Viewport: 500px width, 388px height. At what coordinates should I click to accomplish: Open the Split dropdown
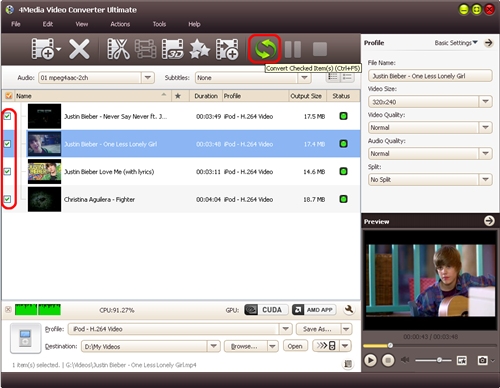click(x=485, y=179)
